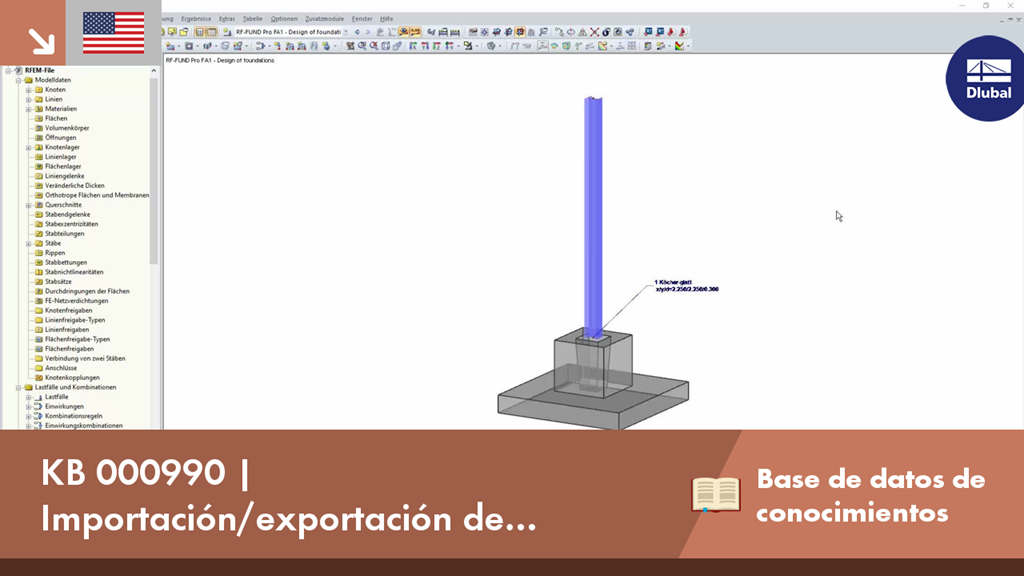The width and height of the screenshot is (1024, 576).
Task: Click the Volumenkörper folder icon
Action: (39, 128)
